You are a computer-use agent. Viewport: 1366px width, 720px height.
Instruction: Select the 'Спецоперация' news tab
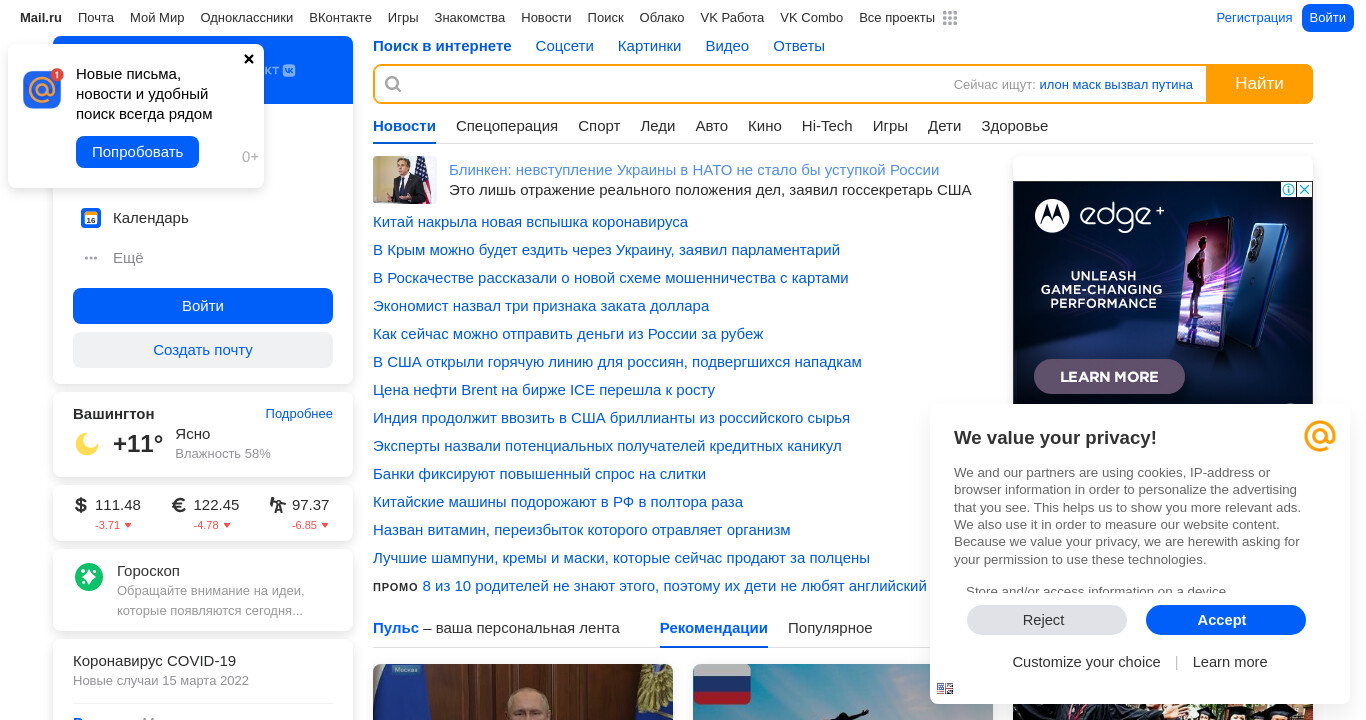(x=507, y=126)
